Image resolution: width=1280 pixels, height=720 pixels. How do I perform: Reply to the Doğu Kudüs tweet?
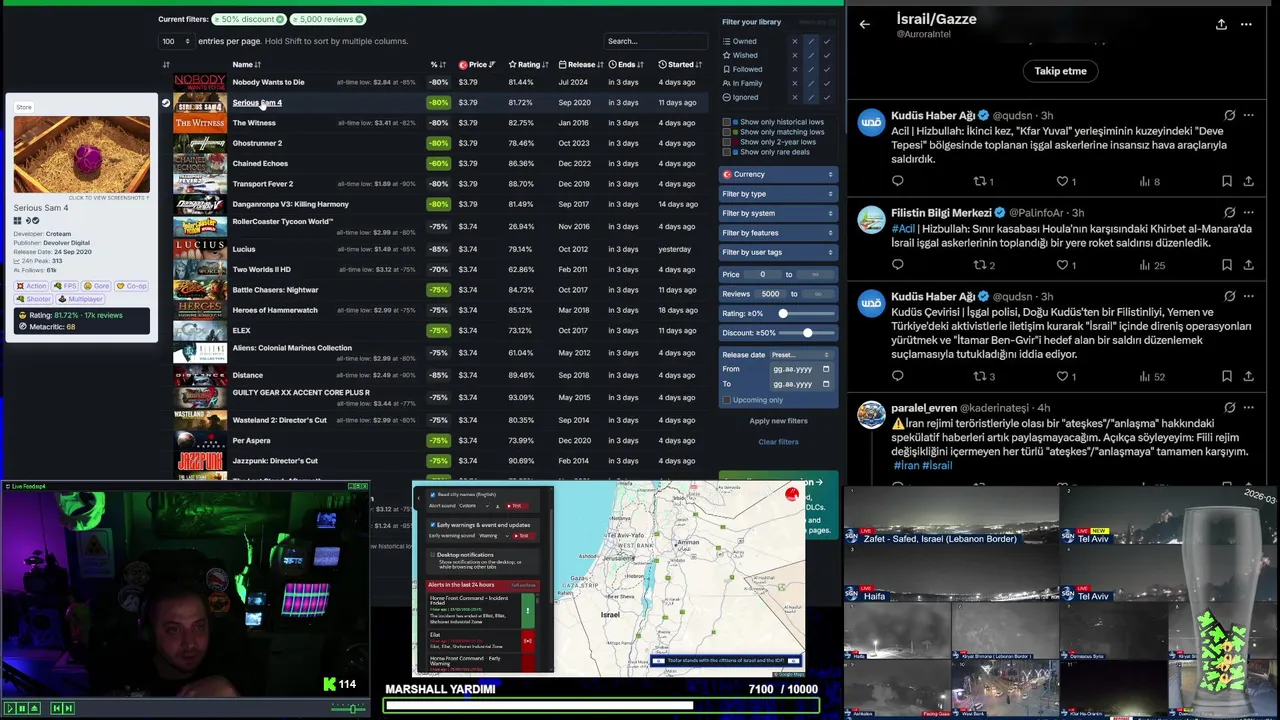pyautogui.click(x=897, y=376)
